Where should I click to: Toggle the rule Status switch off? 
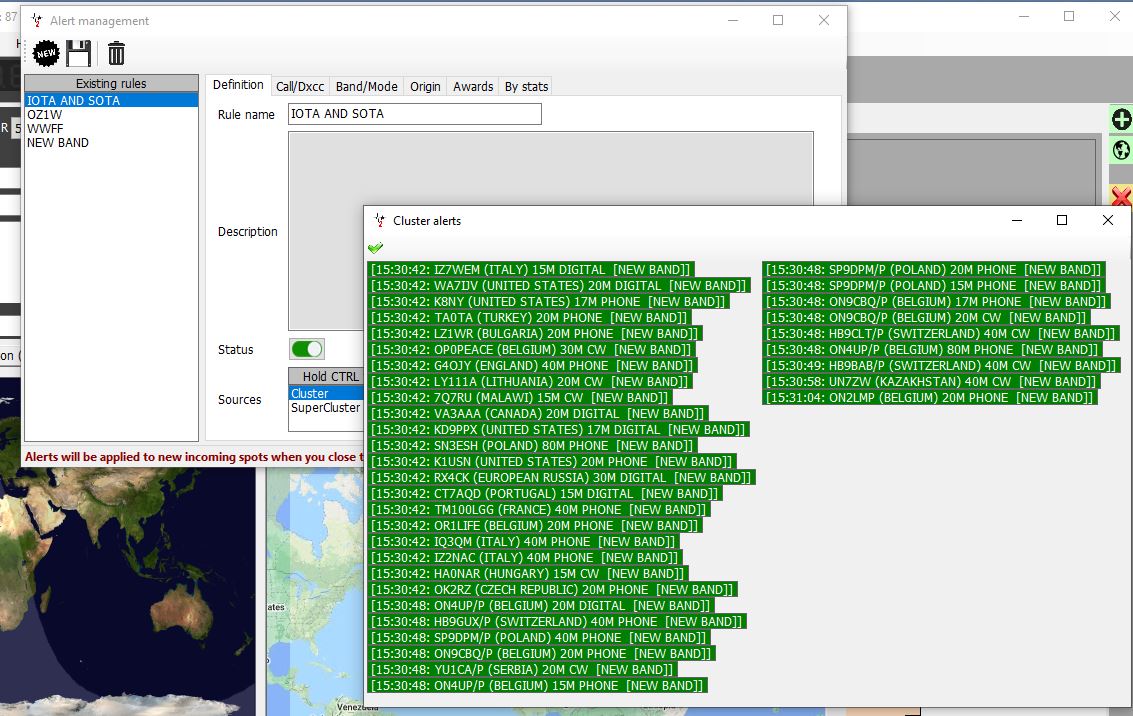point(307,349)
